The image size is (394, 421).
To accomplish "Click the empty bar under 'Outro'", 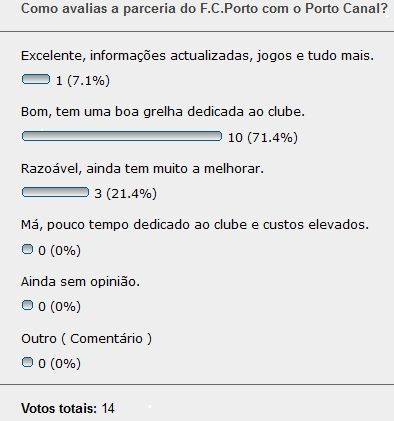I will (x=27, y=362).
